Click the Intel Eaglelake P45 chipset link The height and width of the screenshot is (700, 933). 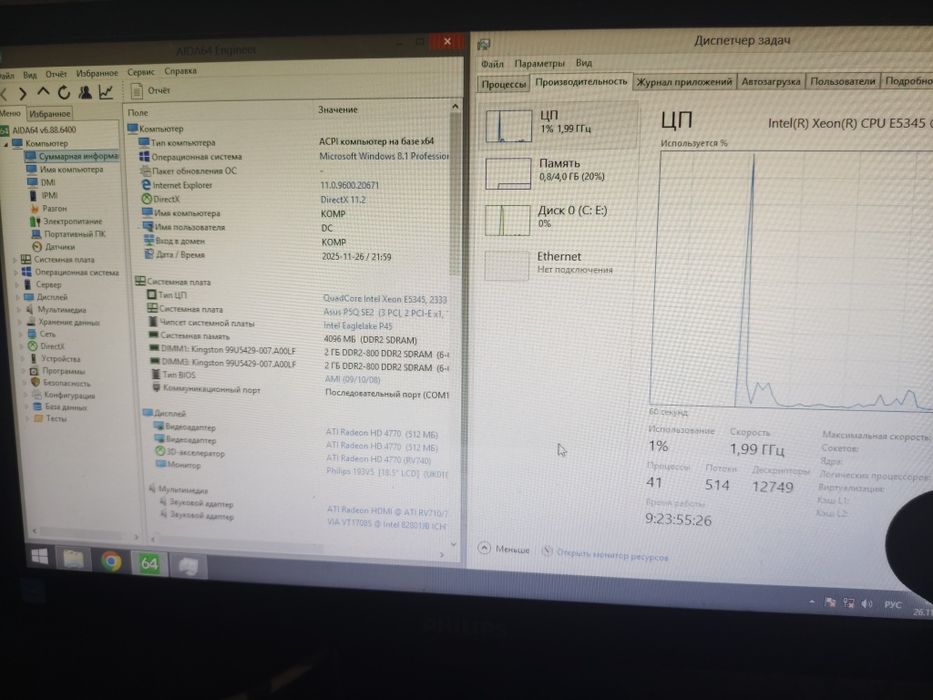tap(358, 326)
